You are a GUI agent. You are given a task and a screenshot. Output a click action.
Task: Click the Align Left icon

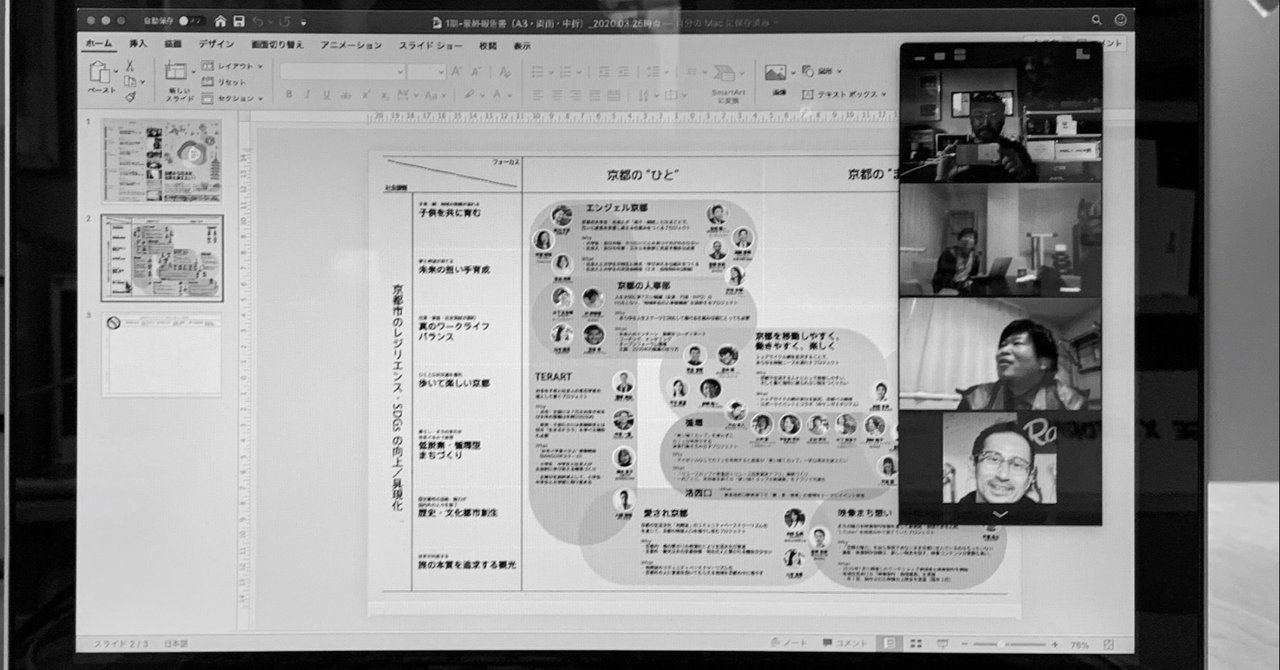coord(537,95)
